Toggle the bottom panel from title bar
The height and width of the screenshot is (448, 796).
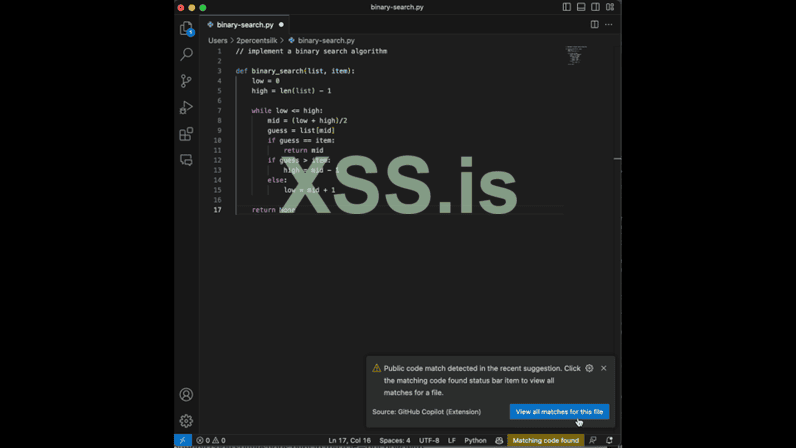(581, 7)
